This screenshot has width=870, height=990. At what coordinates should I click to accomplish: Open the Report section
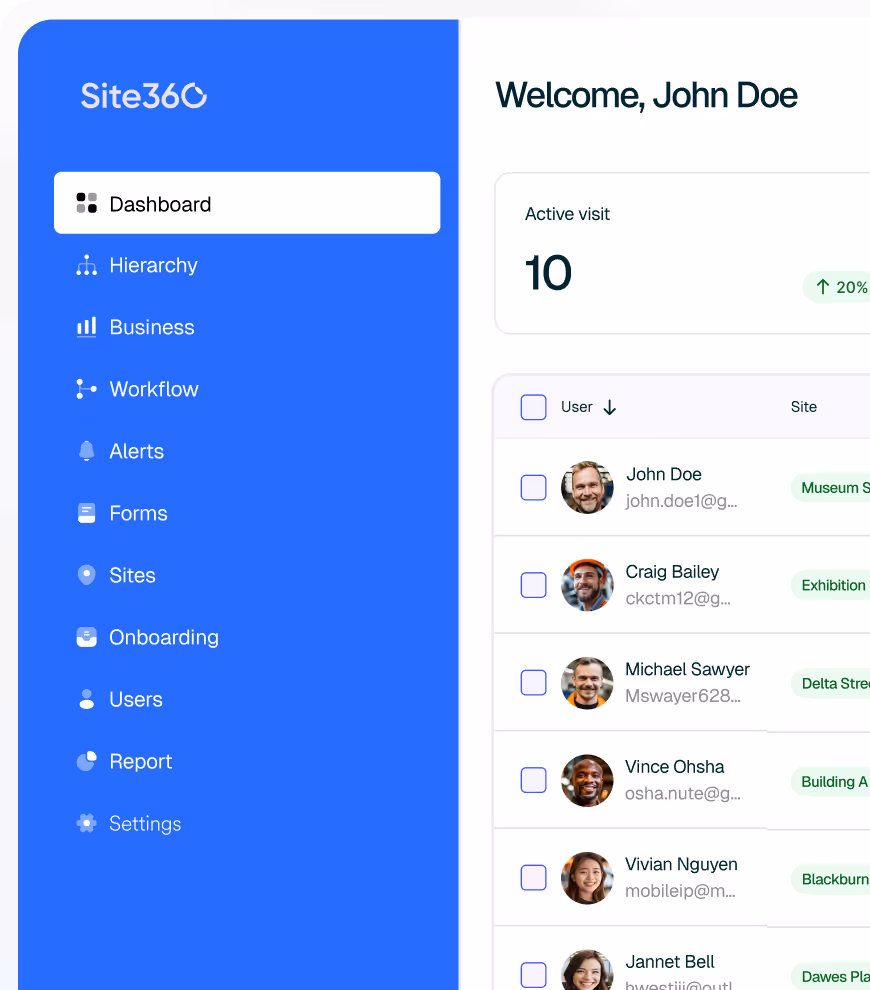[x=247, y=761]
